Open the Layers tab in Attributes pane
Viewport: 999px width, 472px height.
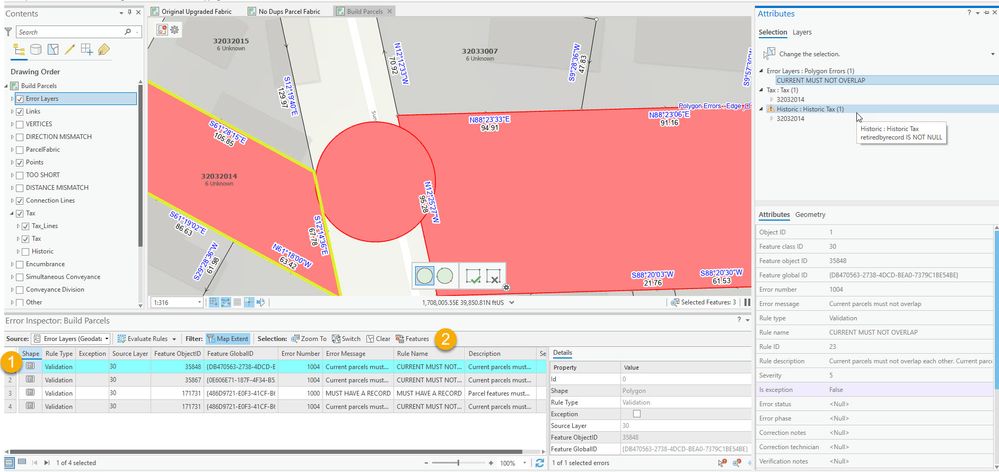(802, 32)
